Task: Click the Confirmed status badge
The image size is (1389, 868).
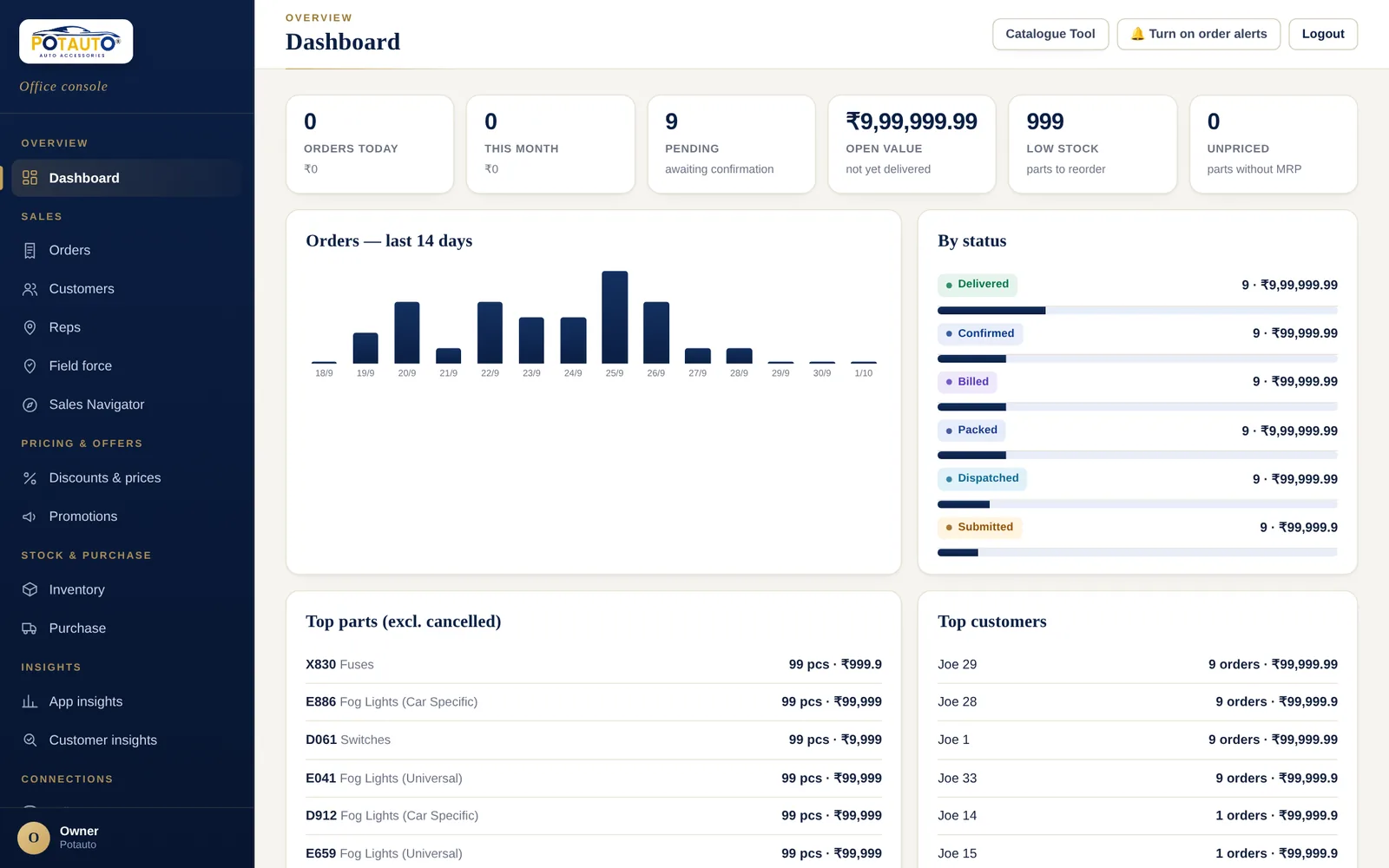Action: (980, 333)
